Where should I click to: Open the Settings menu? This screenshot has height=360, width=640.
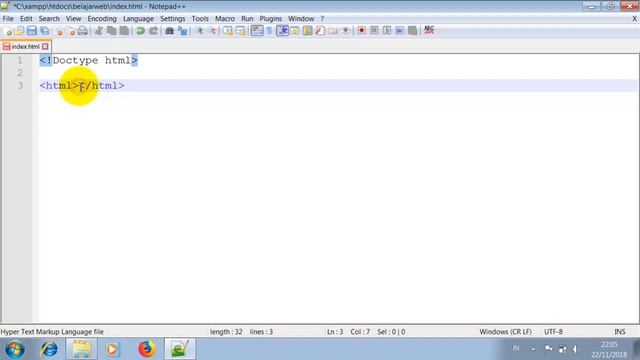[x=173, y=19]
